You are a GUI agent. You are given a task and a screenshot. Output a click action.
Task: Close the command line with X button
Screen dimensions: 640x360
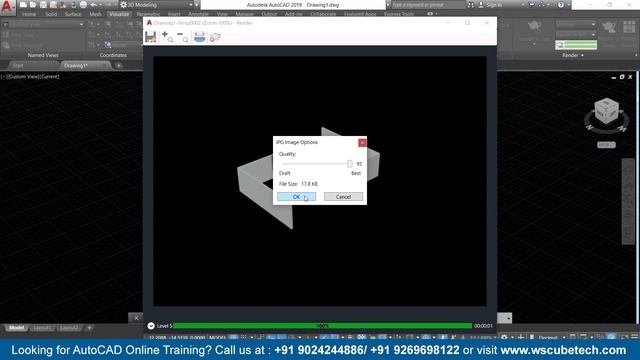(x=136, y=318)
